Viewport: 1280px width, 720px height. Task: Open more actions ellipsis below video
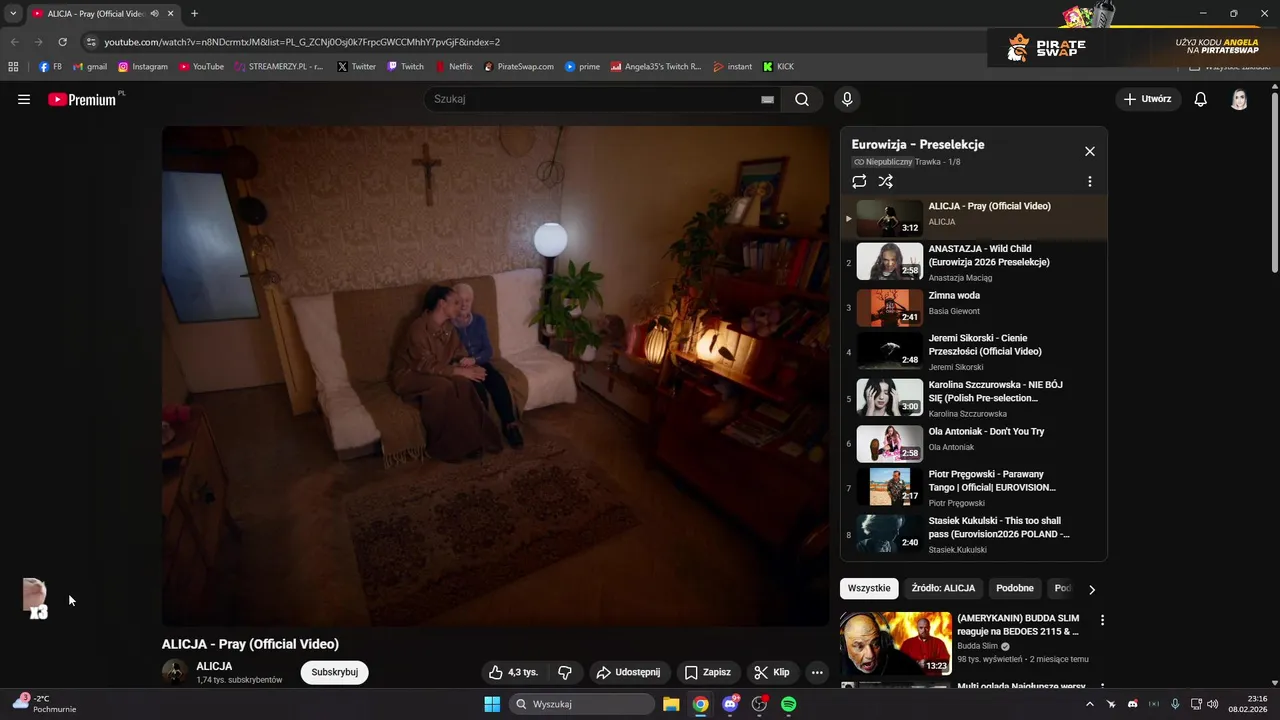tap(817, 672)
